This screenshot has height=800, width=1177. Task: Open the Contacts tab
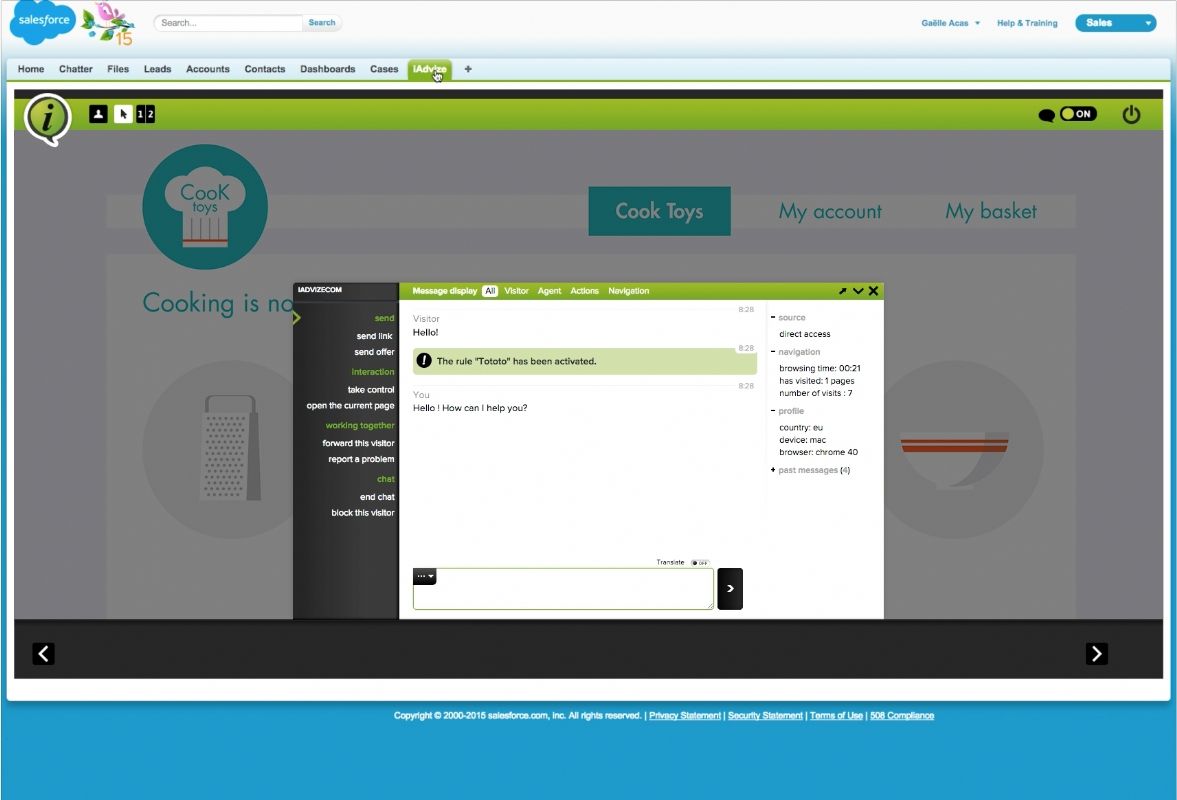point(265,69)
